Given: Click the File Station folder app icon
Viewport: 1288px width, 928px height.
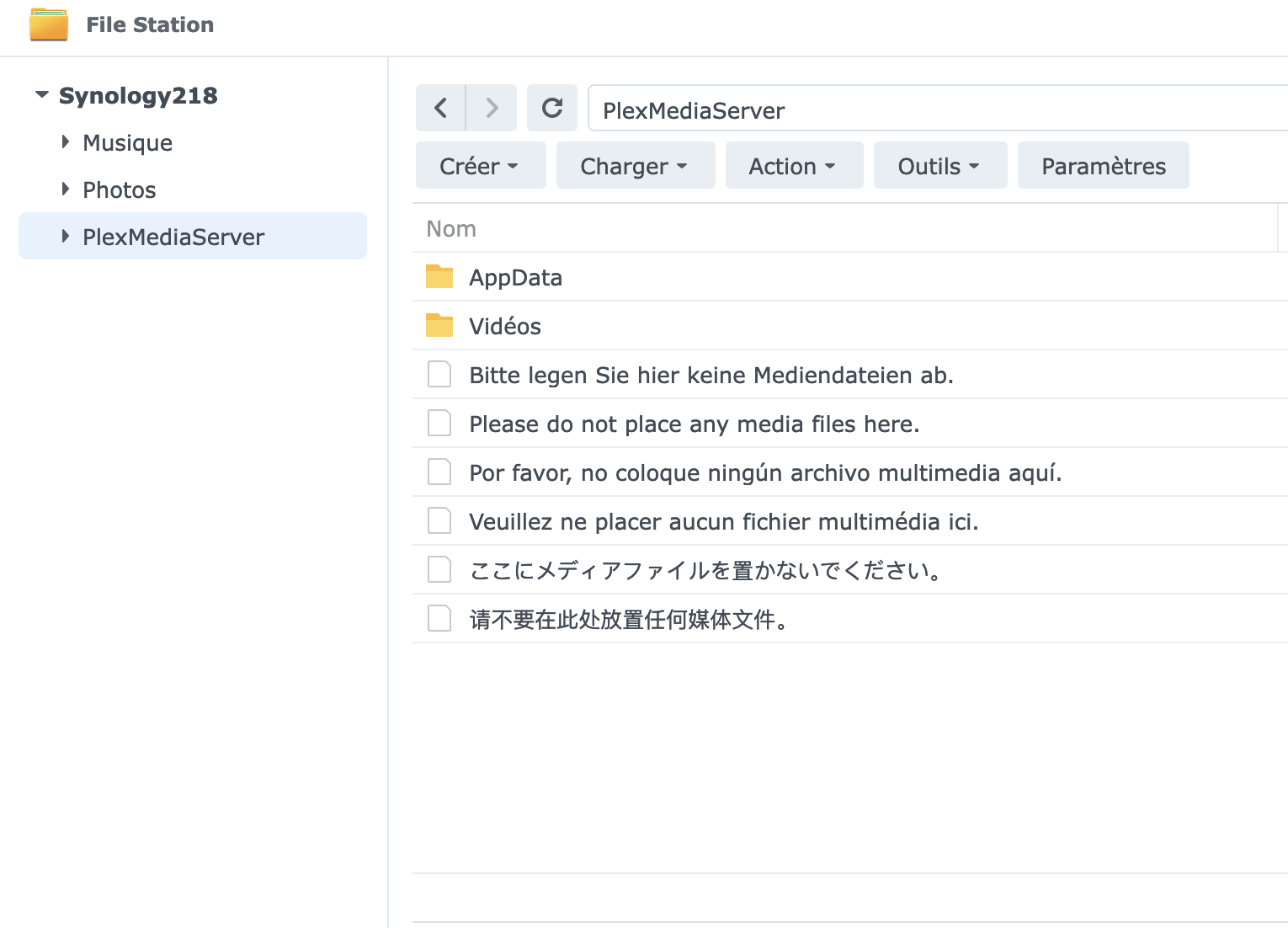Looking at the screenshot, I should click(49, 24).
